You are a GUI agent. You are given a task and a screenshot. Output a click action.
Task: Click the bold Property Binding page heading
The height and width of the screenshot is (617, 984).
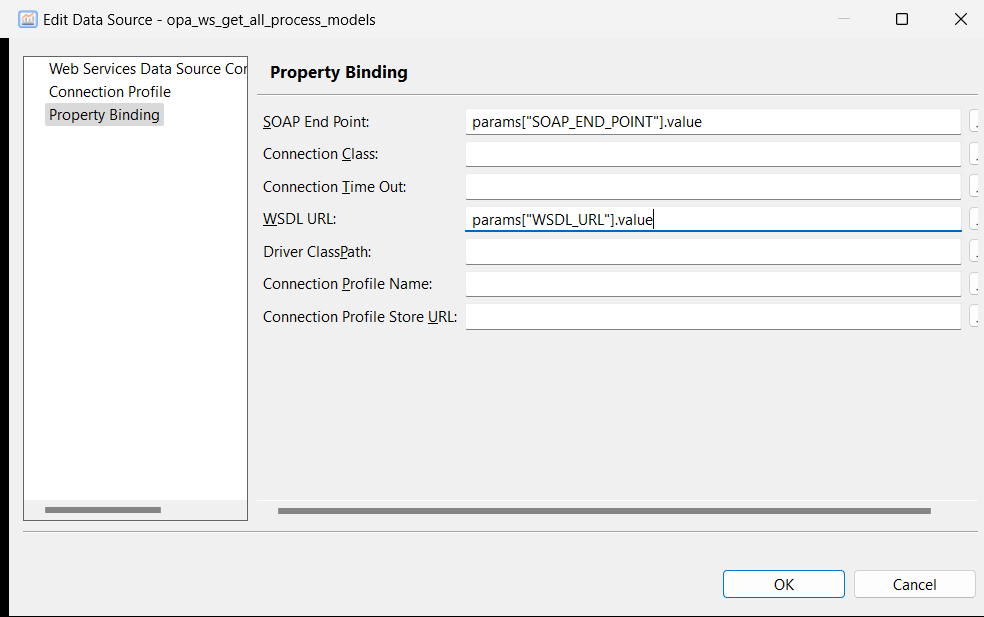click(x=339, y=73)
